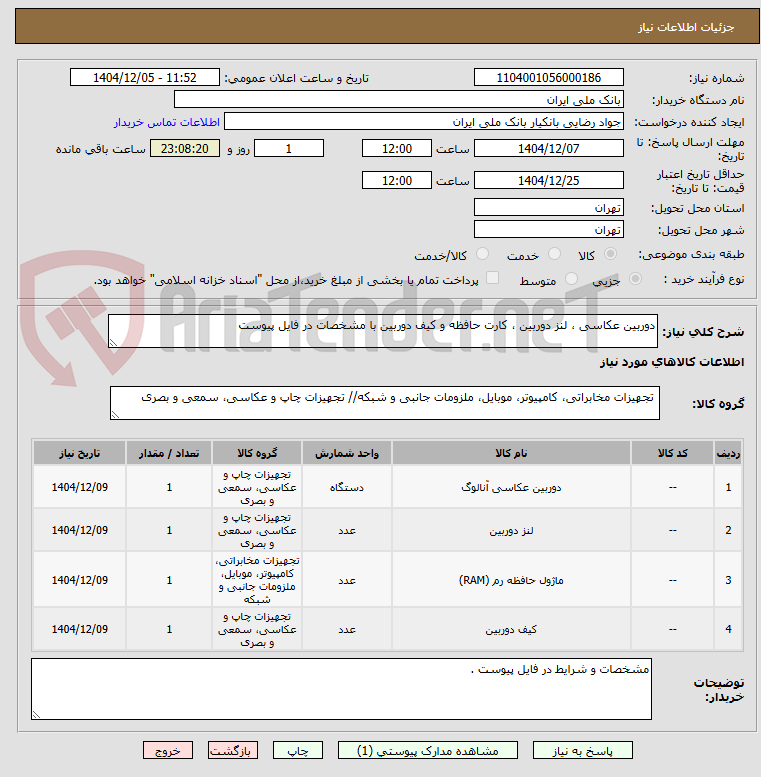
Task: Click the response deadline time field 12:00
Action: pos(397,148)
